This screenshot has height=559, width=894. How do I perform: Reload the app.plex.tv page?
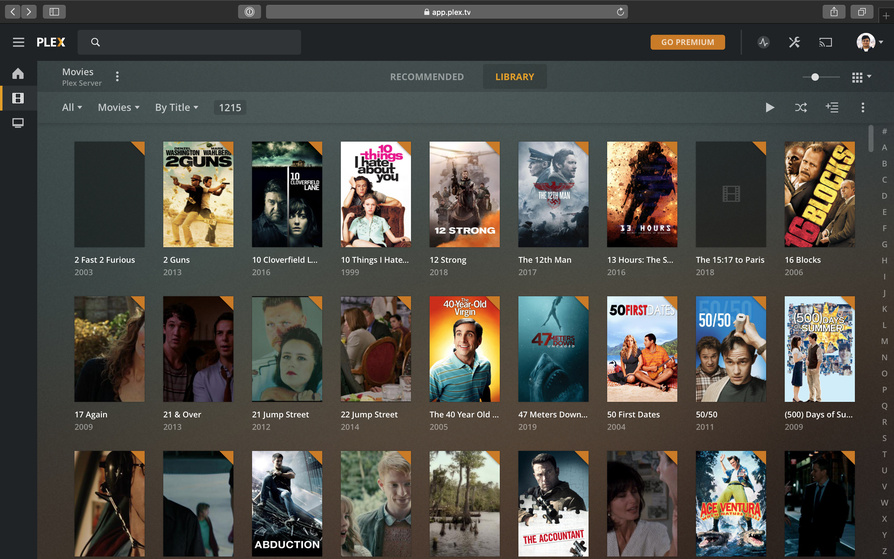pos(620,11)
